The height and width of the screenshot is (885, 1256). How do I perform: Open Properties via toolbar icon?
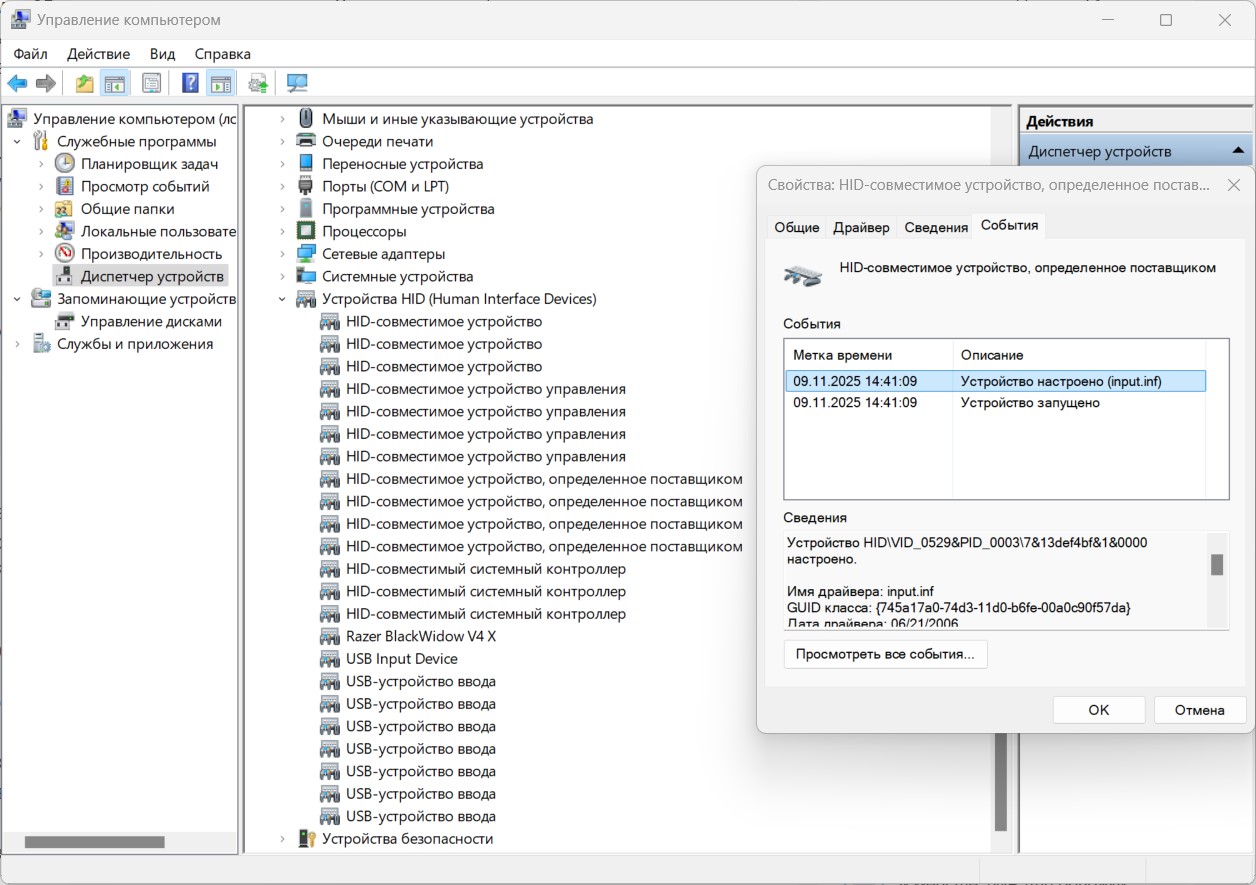coord(151,83)
